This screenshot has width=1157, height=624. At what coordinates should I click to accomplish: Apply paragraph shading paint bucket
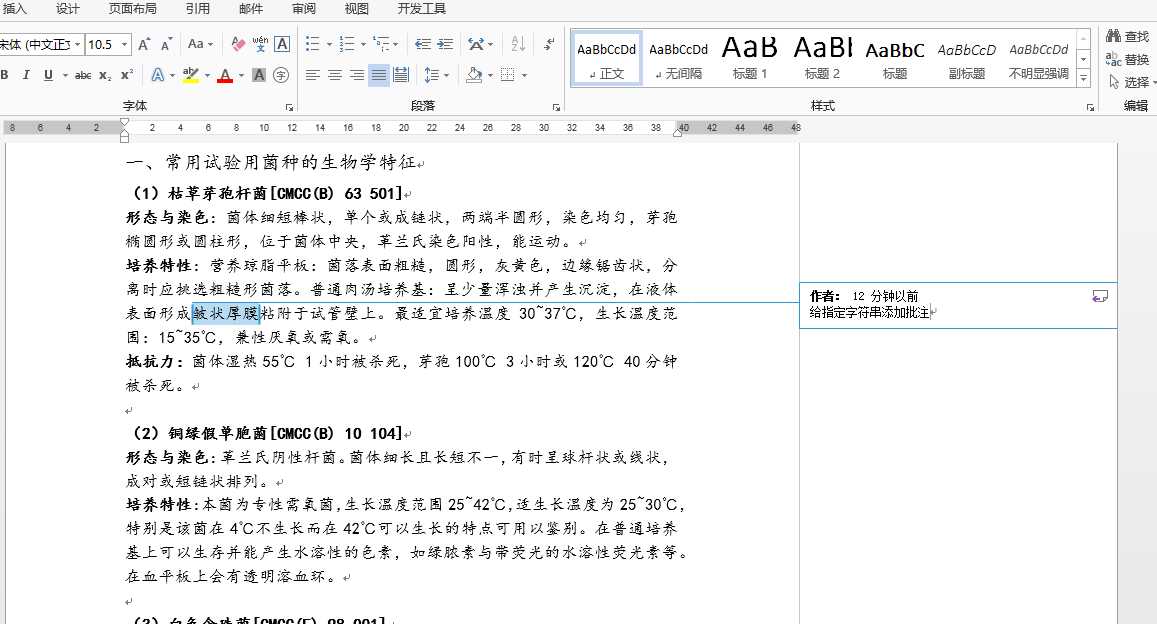(474, 74)
